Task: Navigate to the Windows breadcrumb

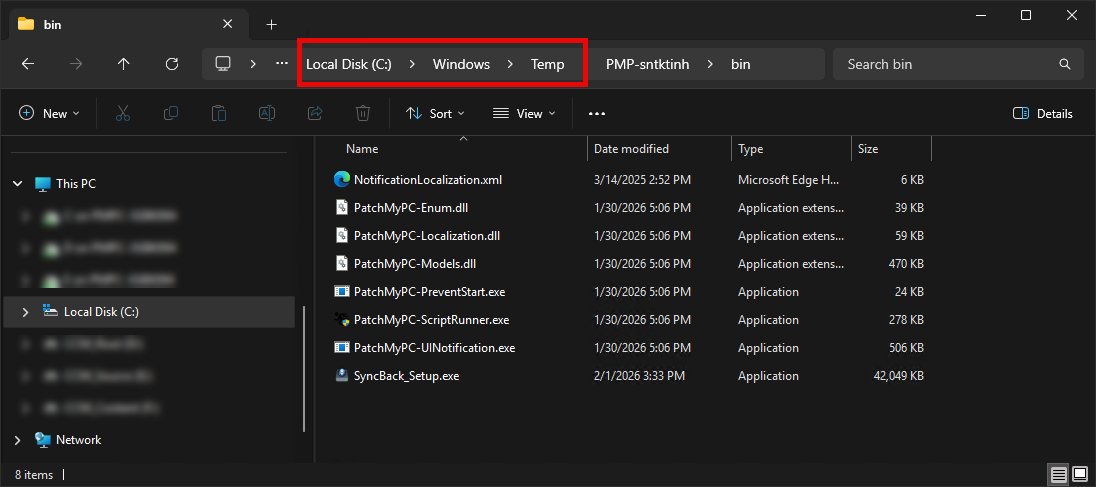Action: coord(461,64)
